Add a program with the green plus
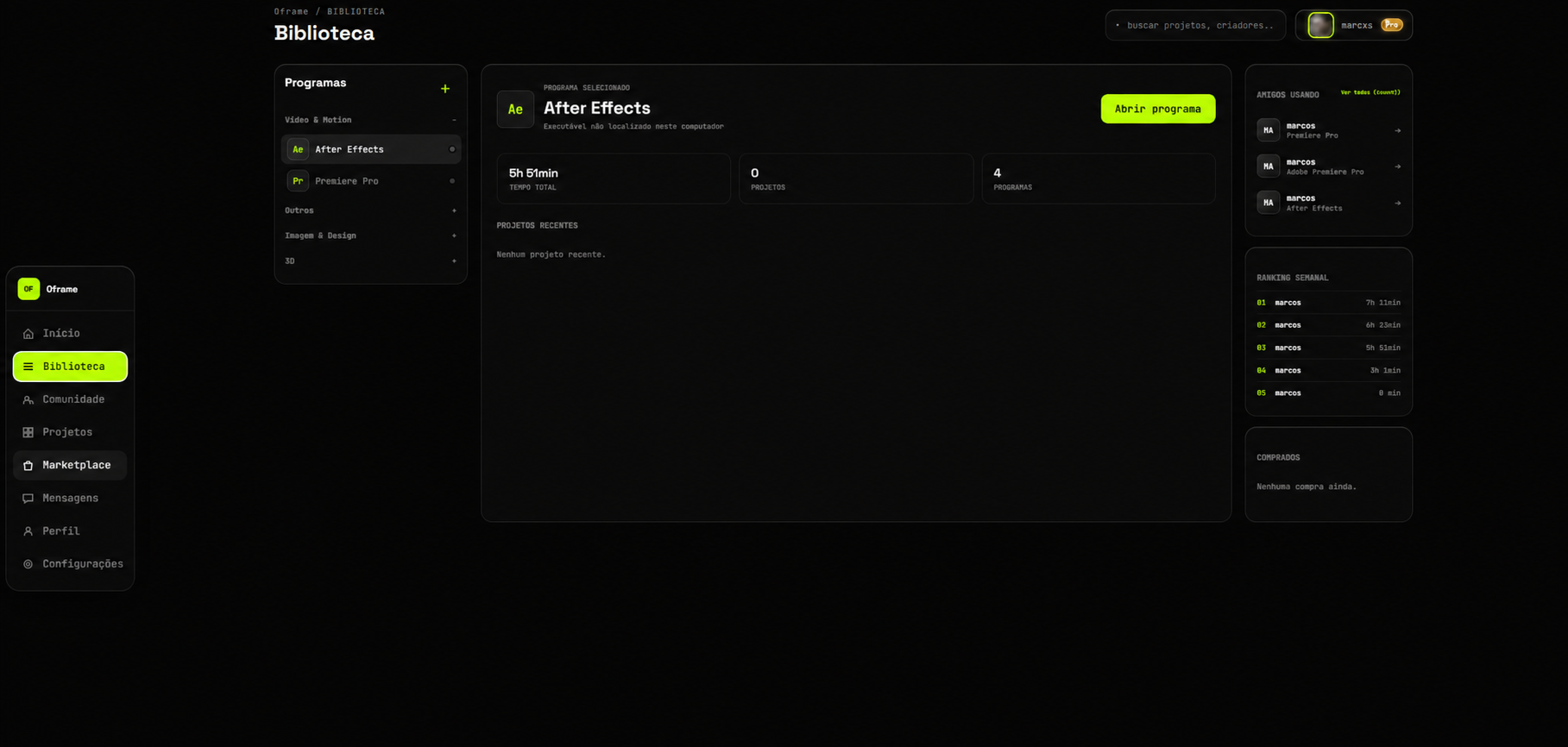 [x=445, y=89]
